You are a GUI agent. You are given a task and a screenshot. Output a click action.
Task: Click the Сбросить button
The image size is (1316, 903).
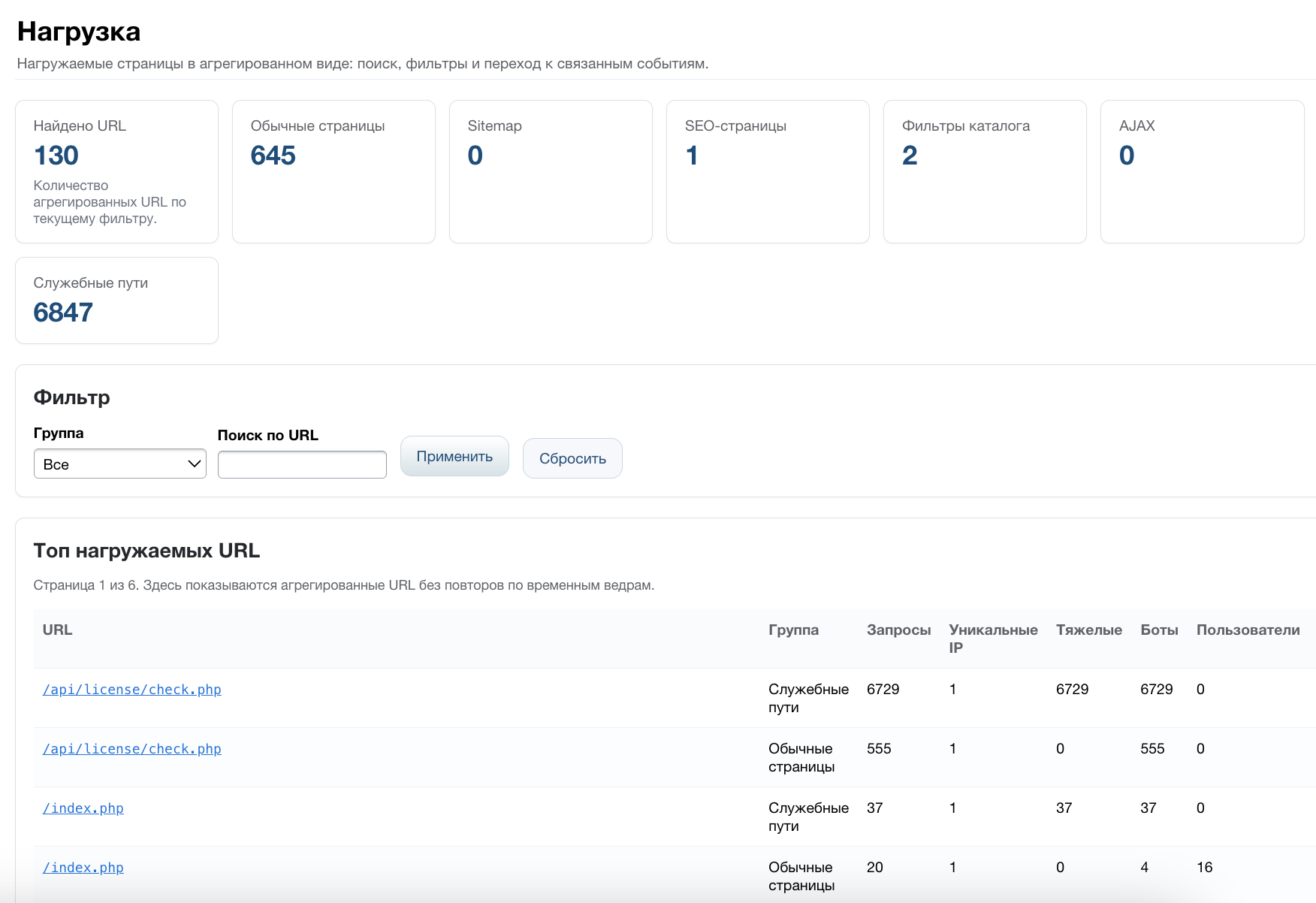point(572,458)
